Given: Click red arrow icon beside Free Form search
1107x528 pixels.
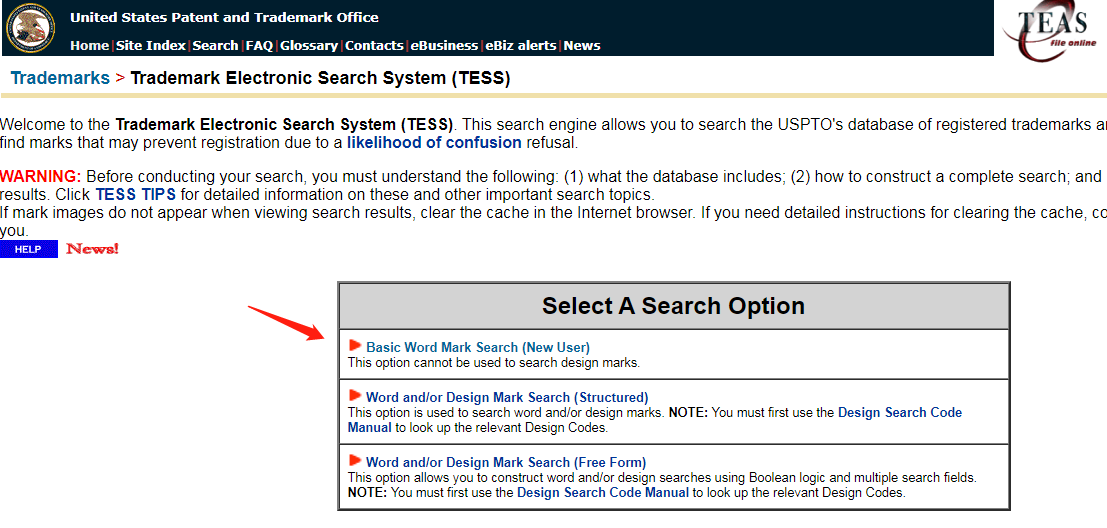Looking at the screenshot, I should point(355,461).
